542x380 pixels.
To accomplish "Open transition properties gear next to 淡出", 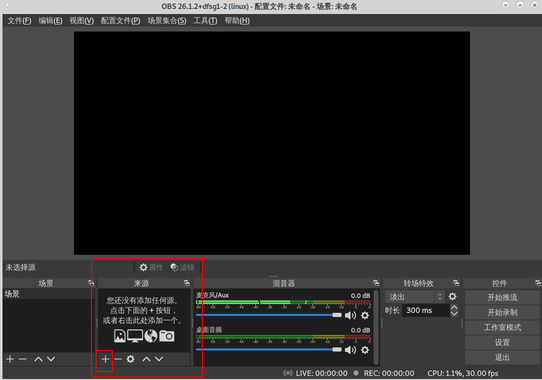I will 452,296.
